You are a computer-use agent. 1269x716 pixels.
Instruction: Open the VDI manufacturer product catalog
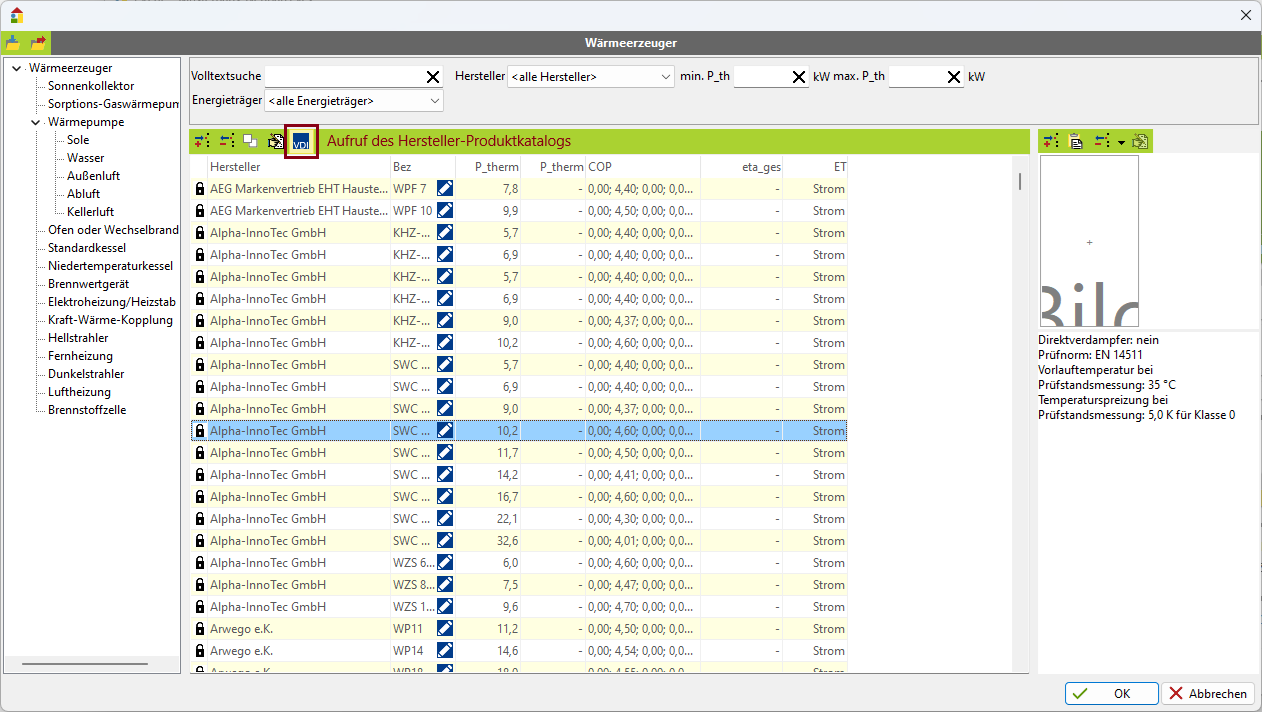coord(301,142)
